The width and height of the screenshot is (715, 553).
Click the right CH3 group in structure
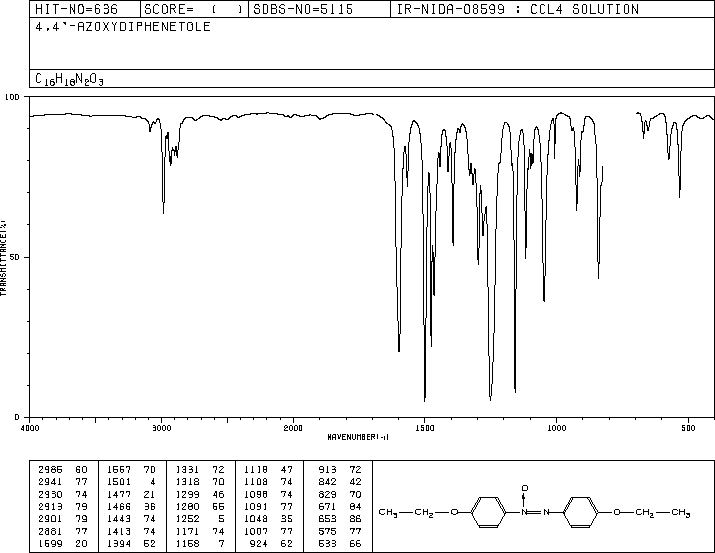(x=681, y=513)
